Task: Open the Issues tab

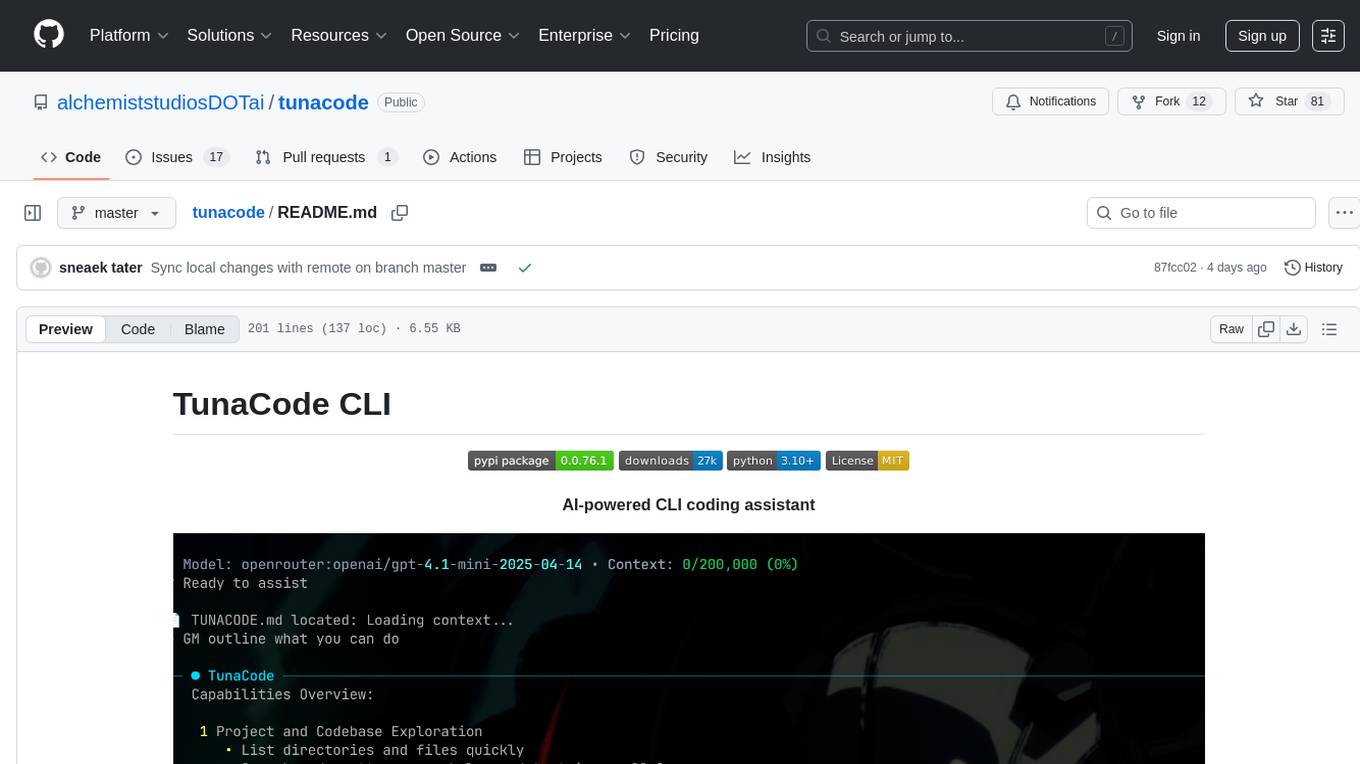Action: [177, 157]
